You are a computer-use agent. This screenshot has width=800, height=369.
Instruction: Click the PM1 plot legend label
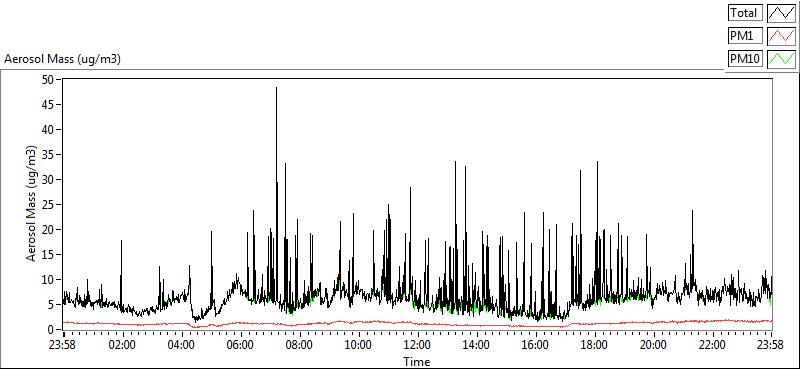745,36
